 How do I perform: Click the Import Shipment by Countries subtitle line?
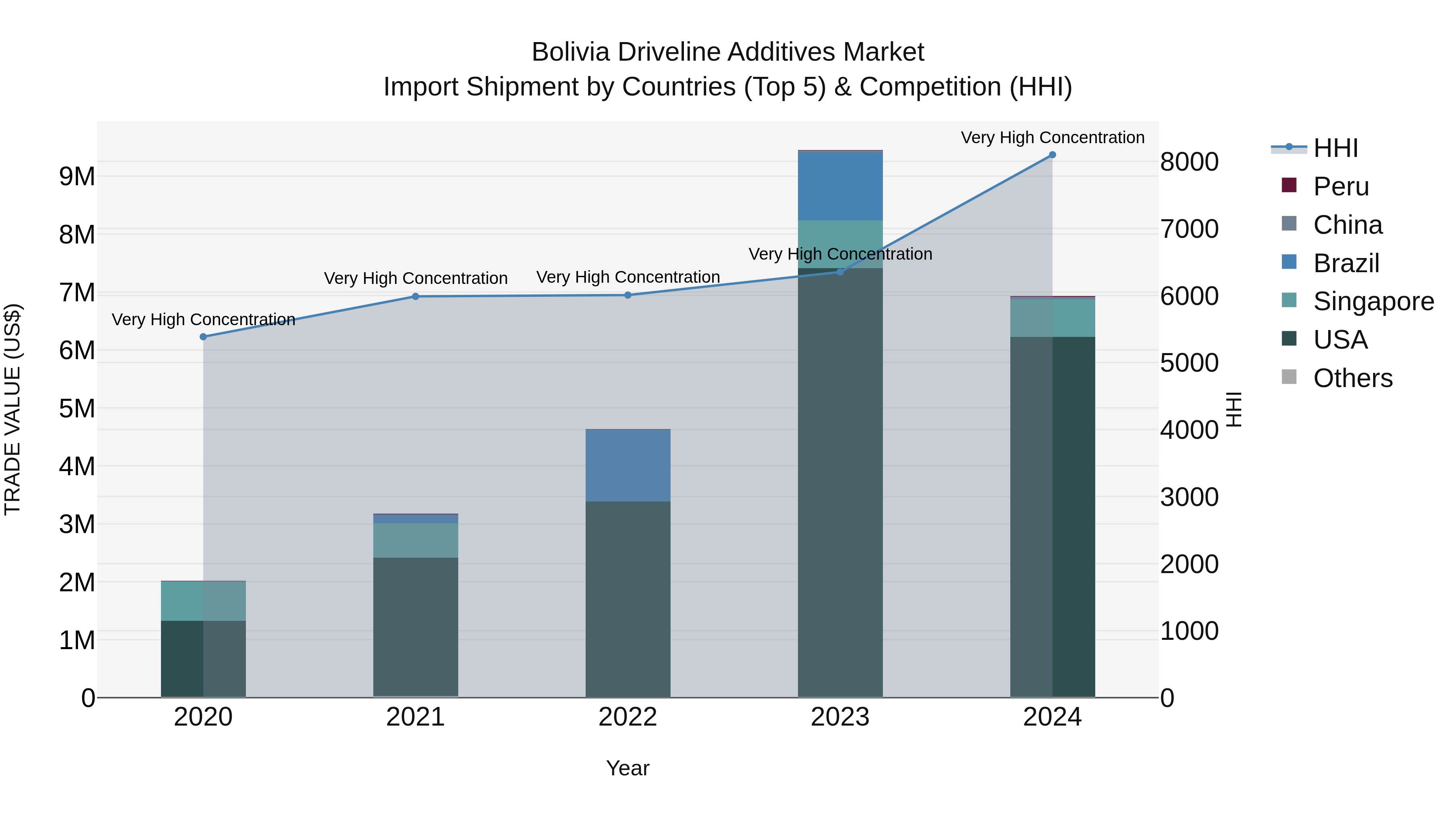[728, 87]
